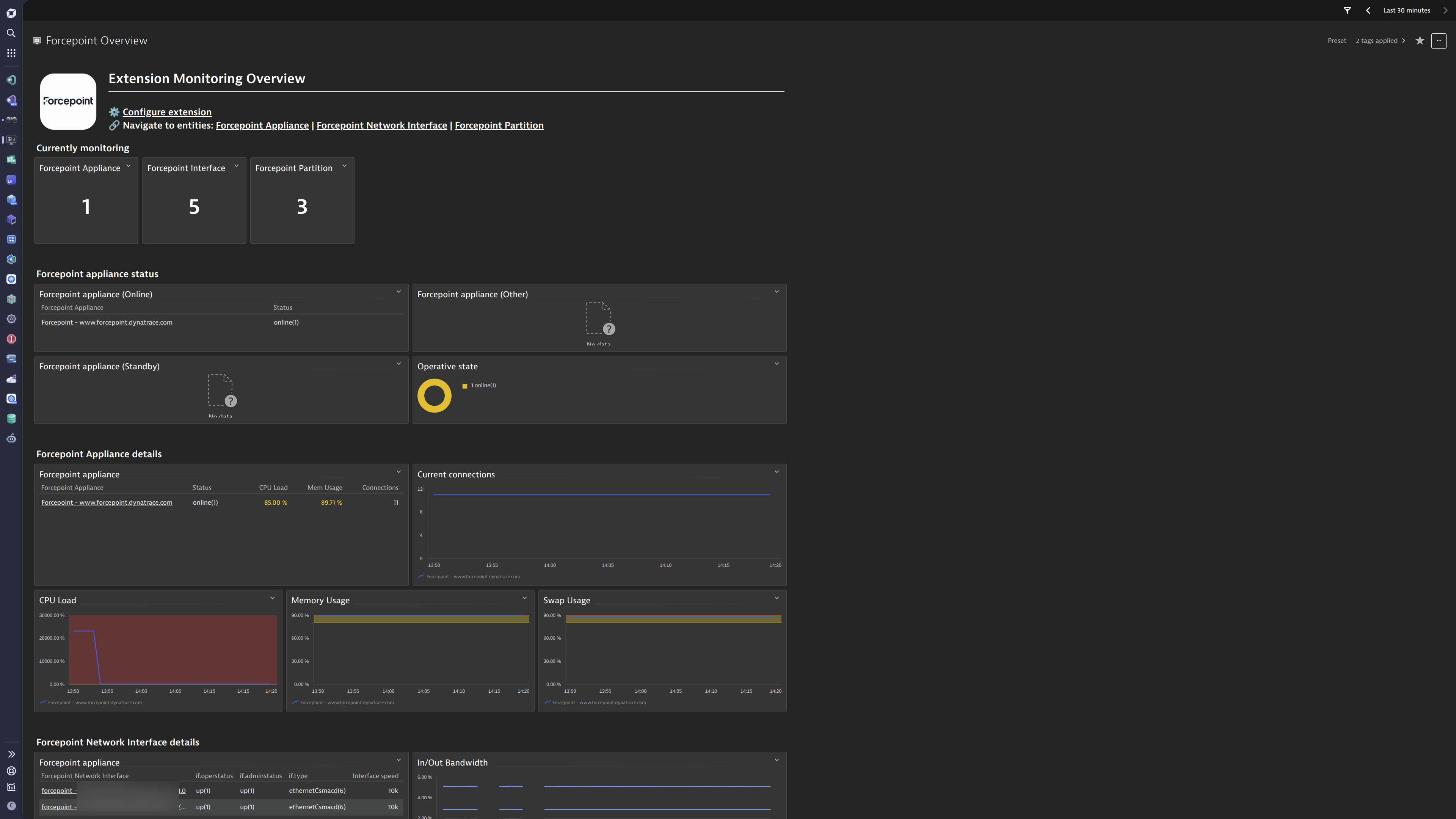The image size is (1456, 819).
Task: Expand the sidebar with double chevron
Action: (11, 754)
